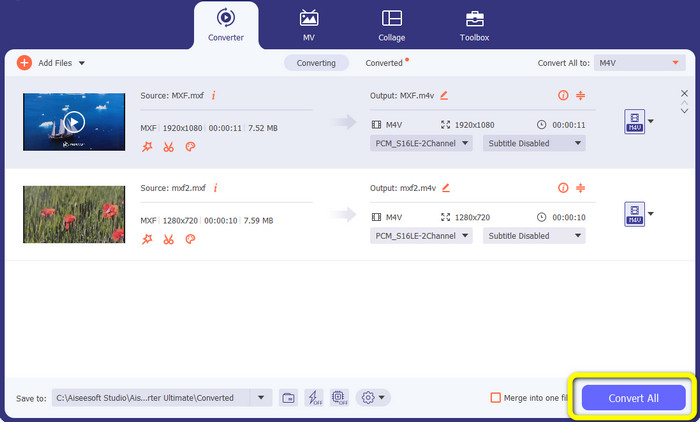Open the color palette tool for MXF.mxf

click(x=190, y=146)
